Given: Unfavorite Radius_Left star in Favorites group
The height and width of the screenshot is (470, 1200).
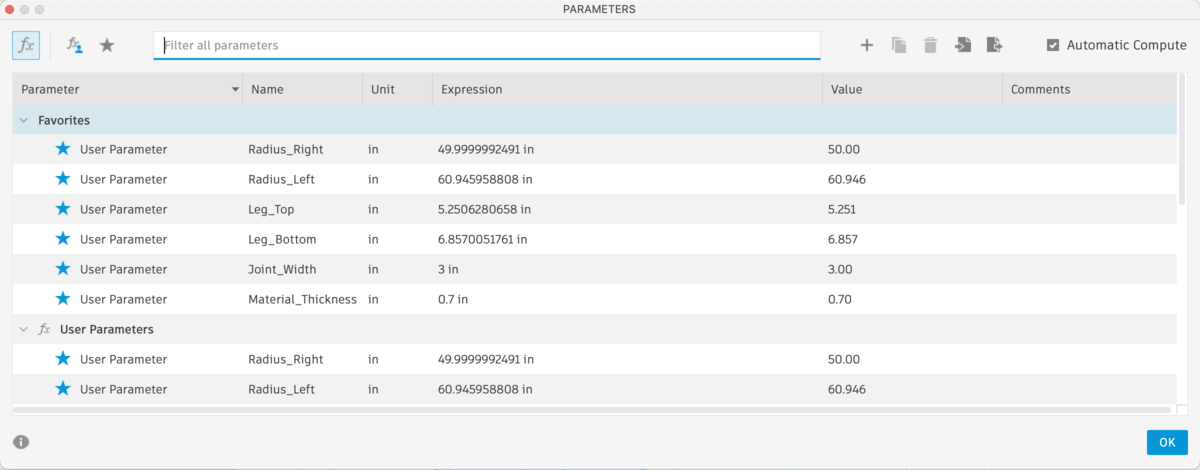Looking at the screenshot, I should (63, 179).
